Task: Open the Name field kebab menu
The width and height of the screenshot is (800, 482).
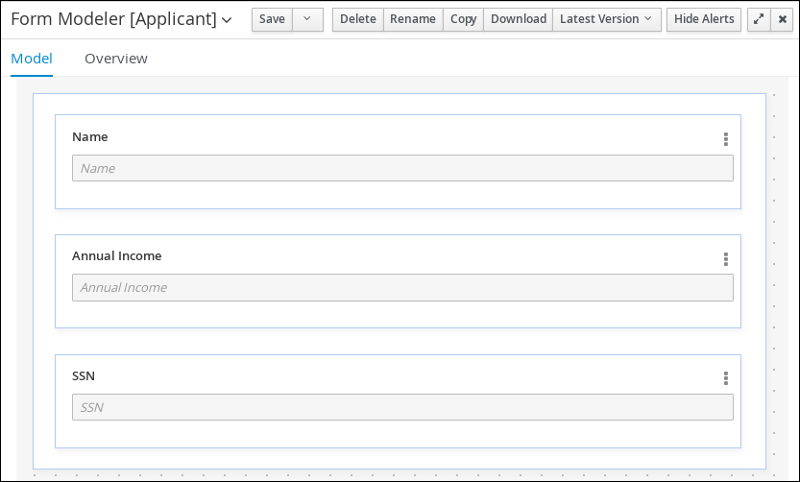Action: point(726,139)
